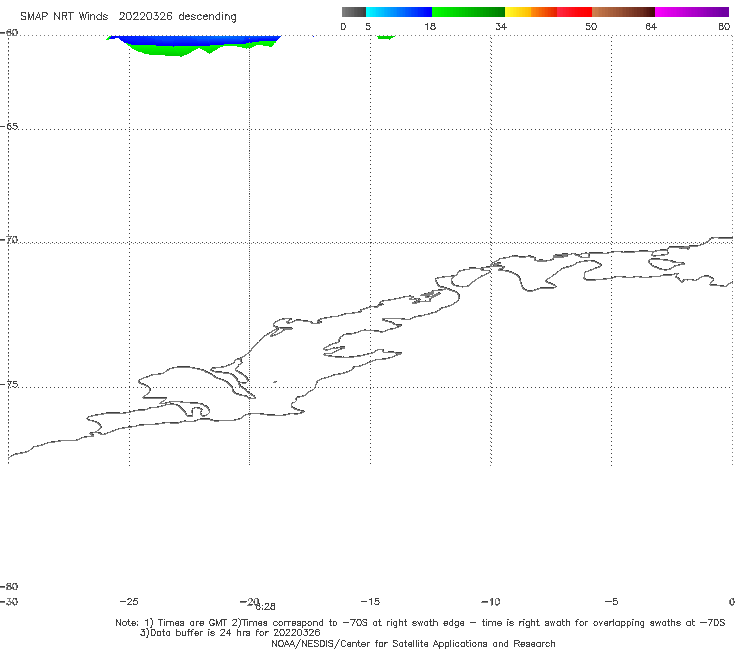Screen dimensions: 740x650
Task: Click the longitude label -25
Action: 129,601
